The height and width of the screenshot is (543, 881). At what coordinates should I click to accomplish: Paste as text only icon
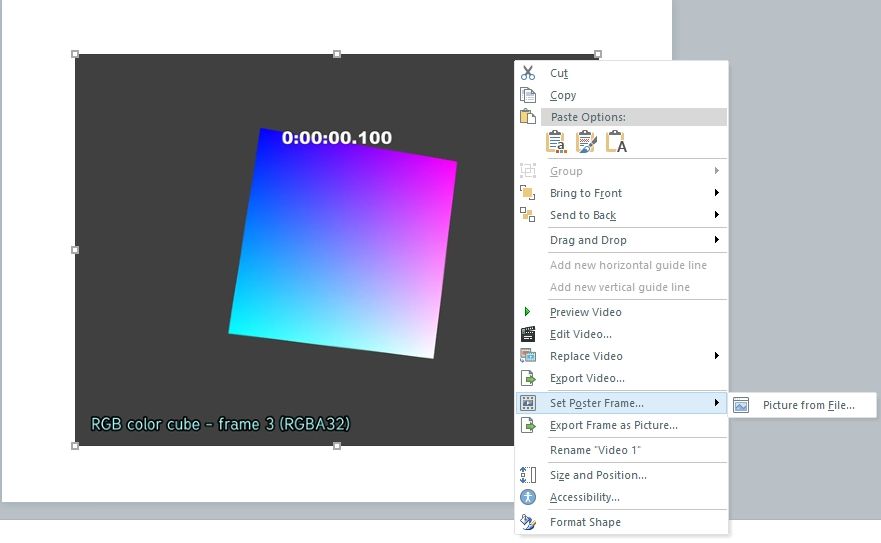[616, 142]
